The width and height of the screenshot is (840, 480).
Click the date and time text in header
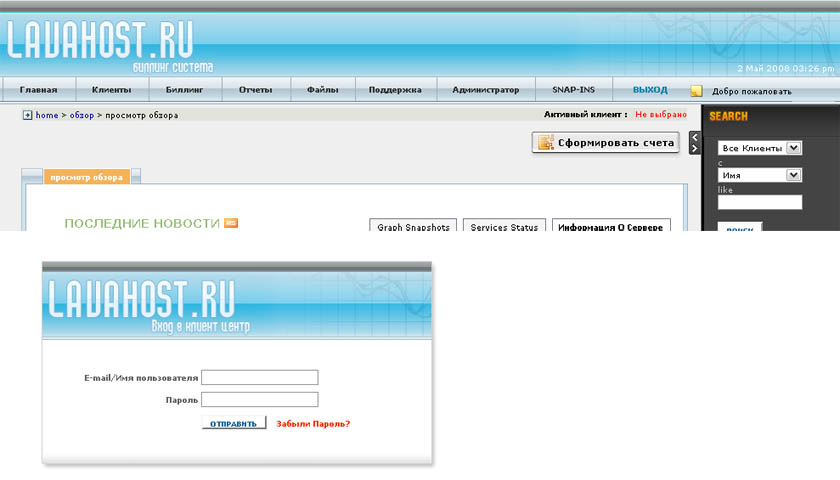(786, 69)
